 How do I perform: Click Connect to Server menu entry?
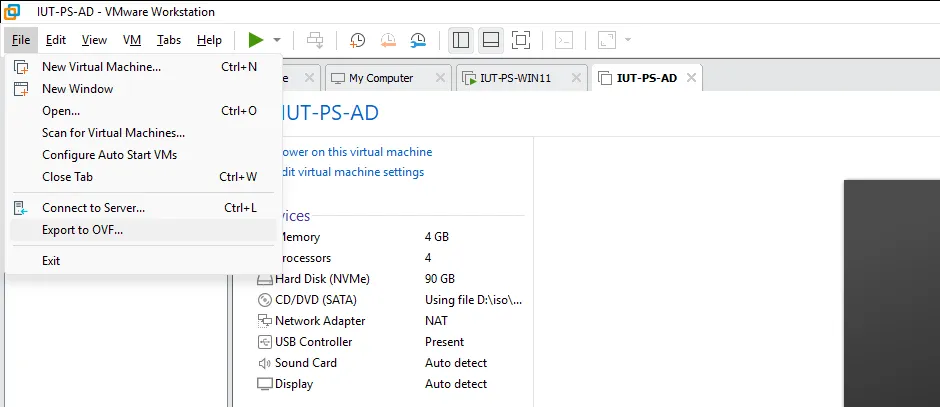(93, 208)
